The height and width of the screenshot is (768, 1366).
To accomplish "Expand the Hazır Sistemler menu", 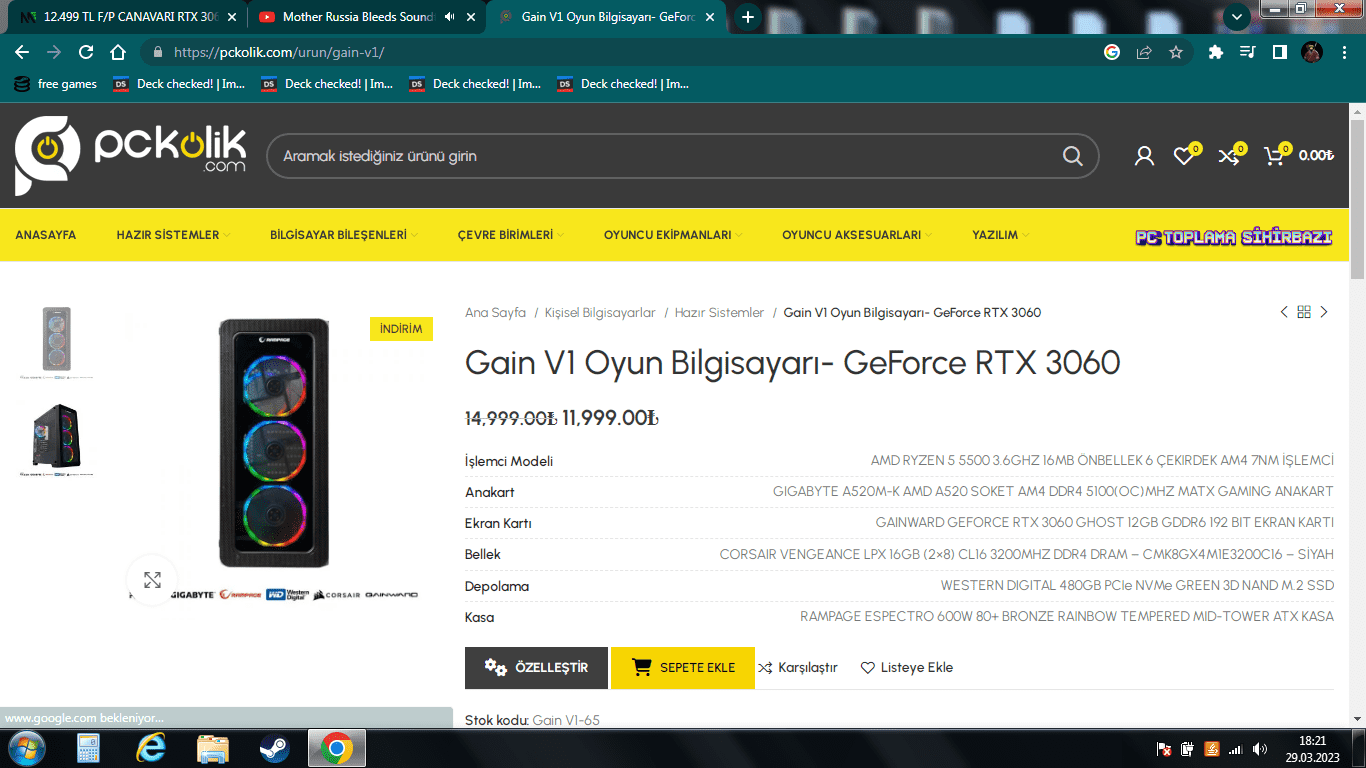I will click(x=172, y=235).
